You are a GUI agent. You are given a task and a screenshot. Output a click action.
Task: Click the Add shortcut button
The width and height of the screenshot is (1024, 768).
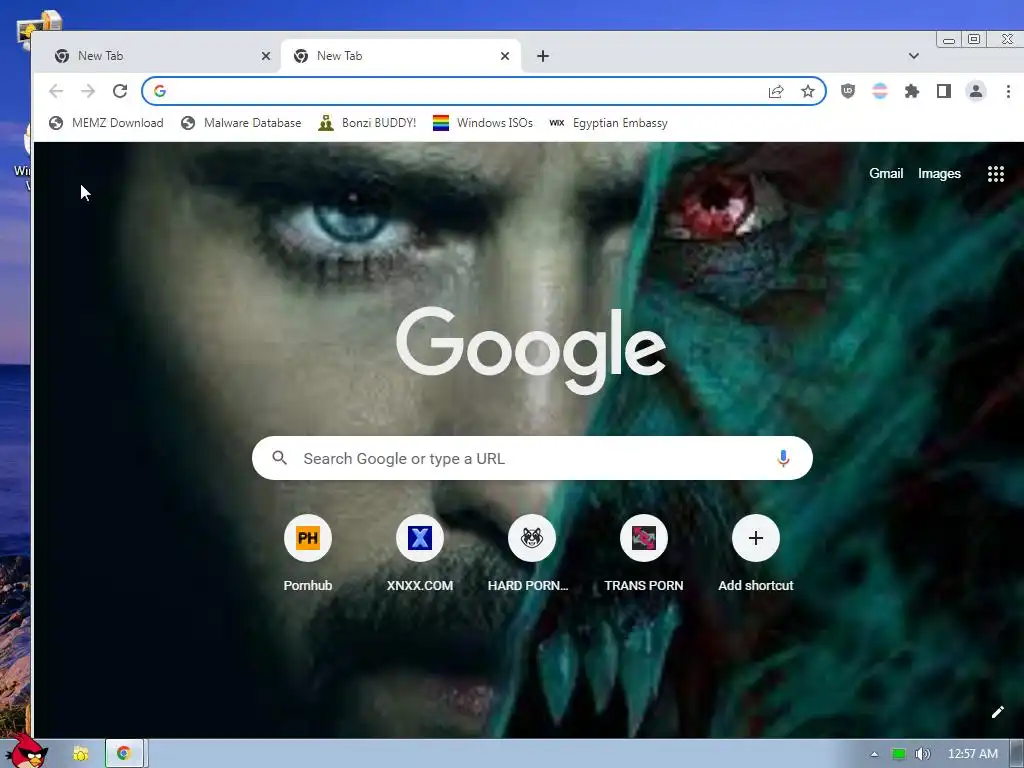click(x=756, y=552)
